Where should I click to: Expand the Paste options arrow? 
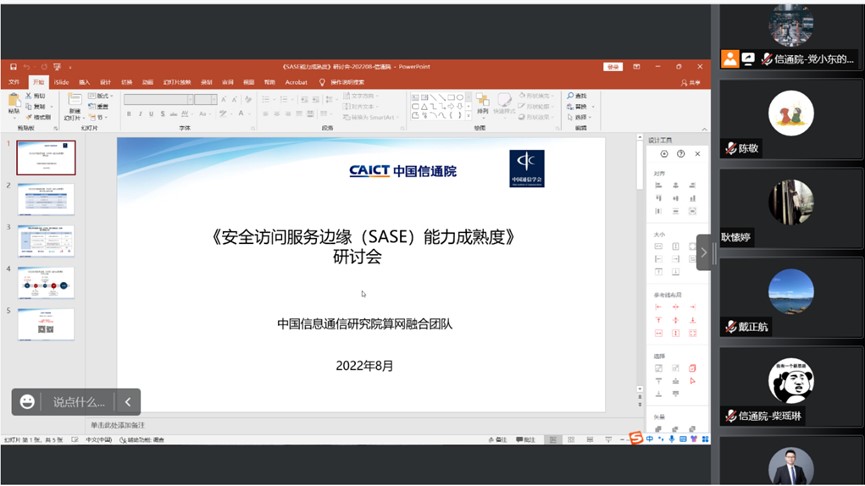14,118
